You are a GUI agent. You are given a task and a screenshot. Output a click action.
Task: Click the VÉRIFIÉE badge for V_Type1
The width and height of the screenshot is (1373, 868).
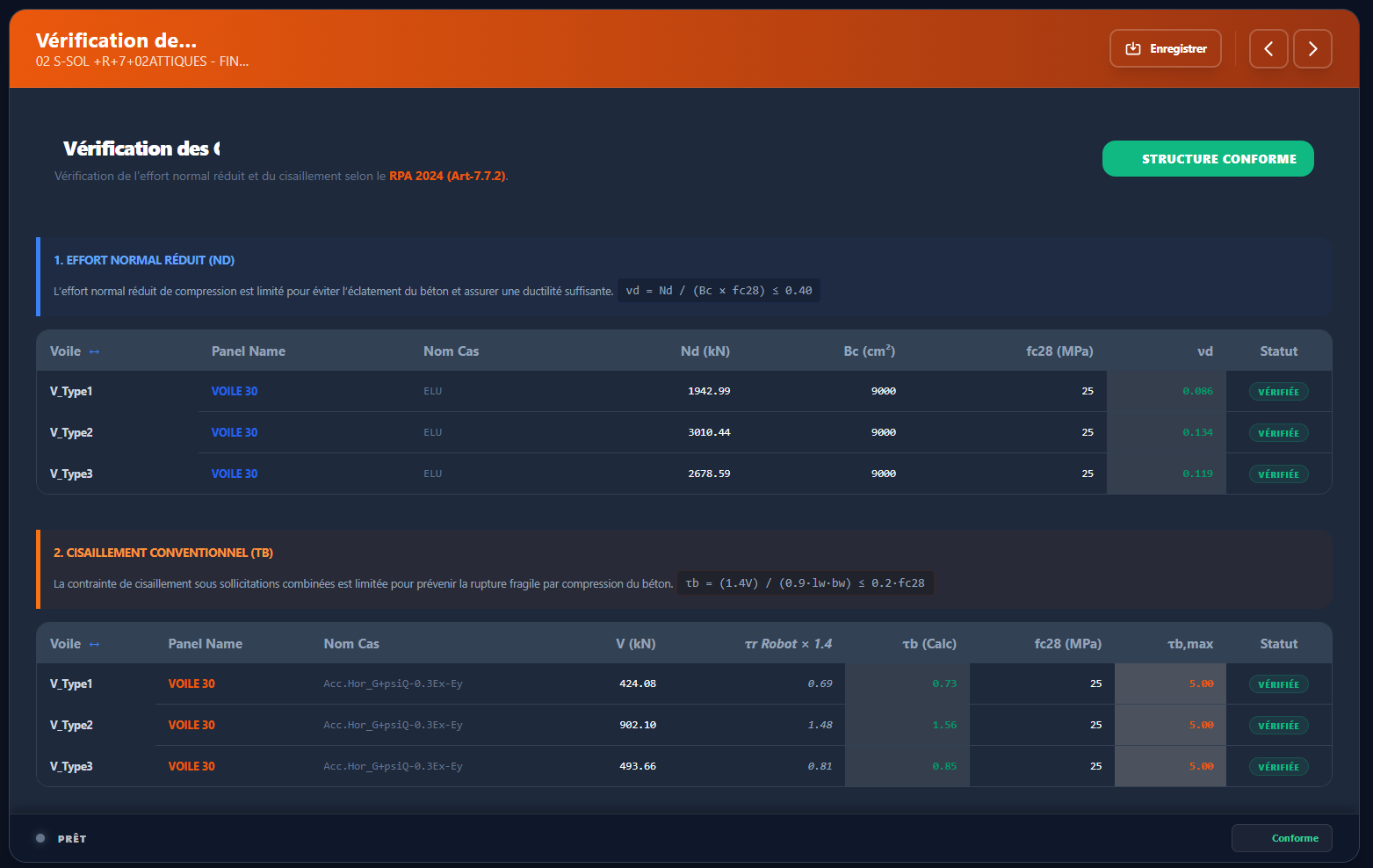(1278, 391)
